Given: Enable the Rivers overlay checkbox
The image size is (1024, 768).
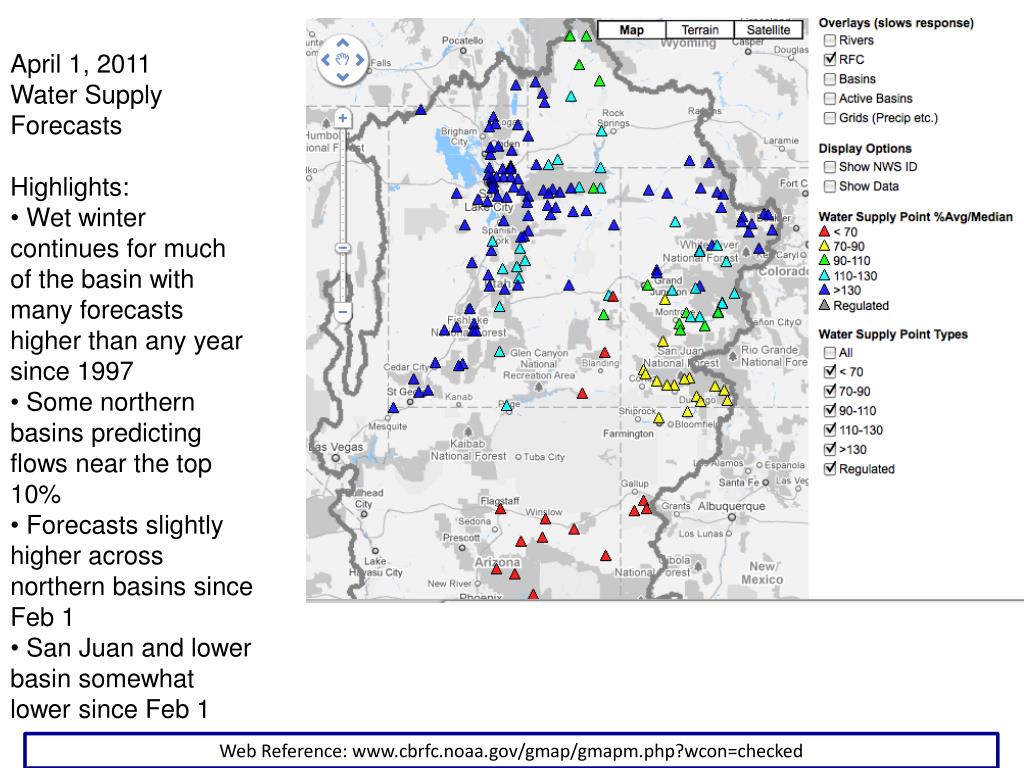Looking at the screenshot, I should click(829, 40).
